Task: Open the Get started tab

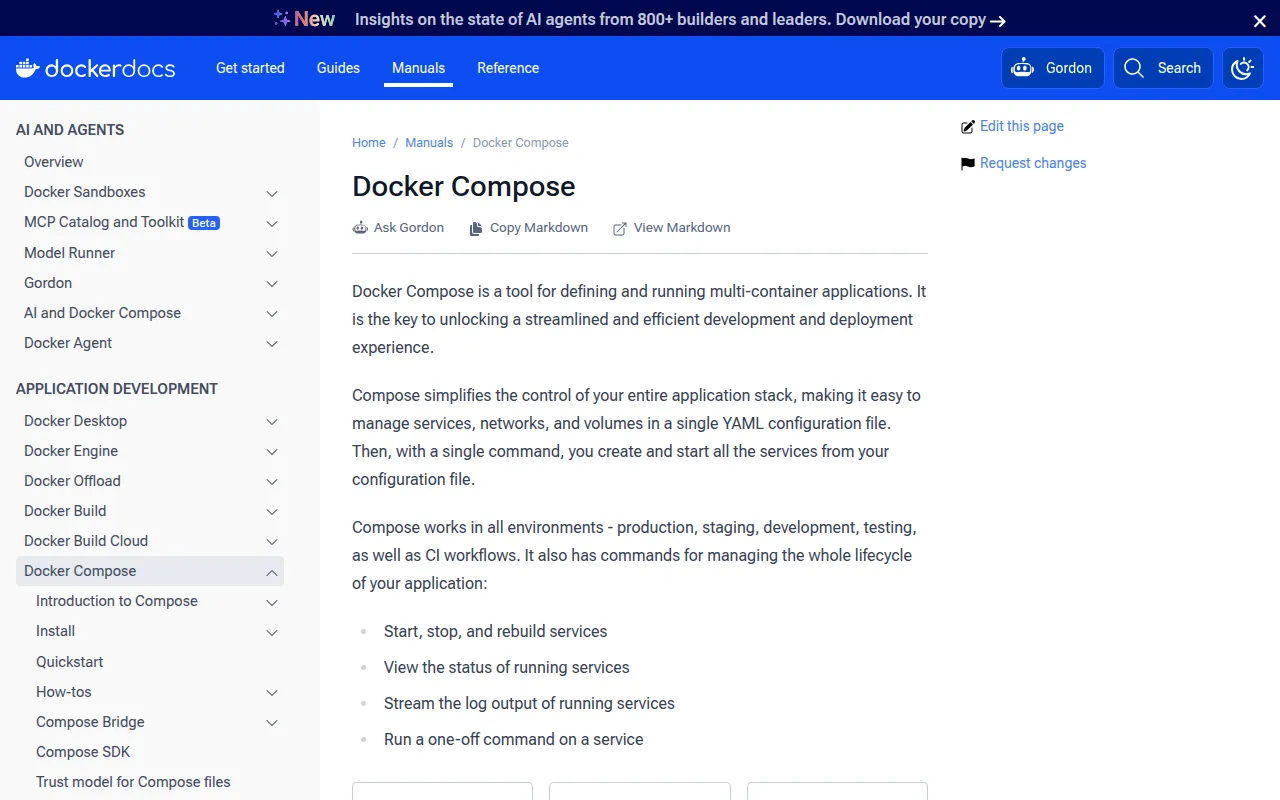Action: (x=250, y=68)
